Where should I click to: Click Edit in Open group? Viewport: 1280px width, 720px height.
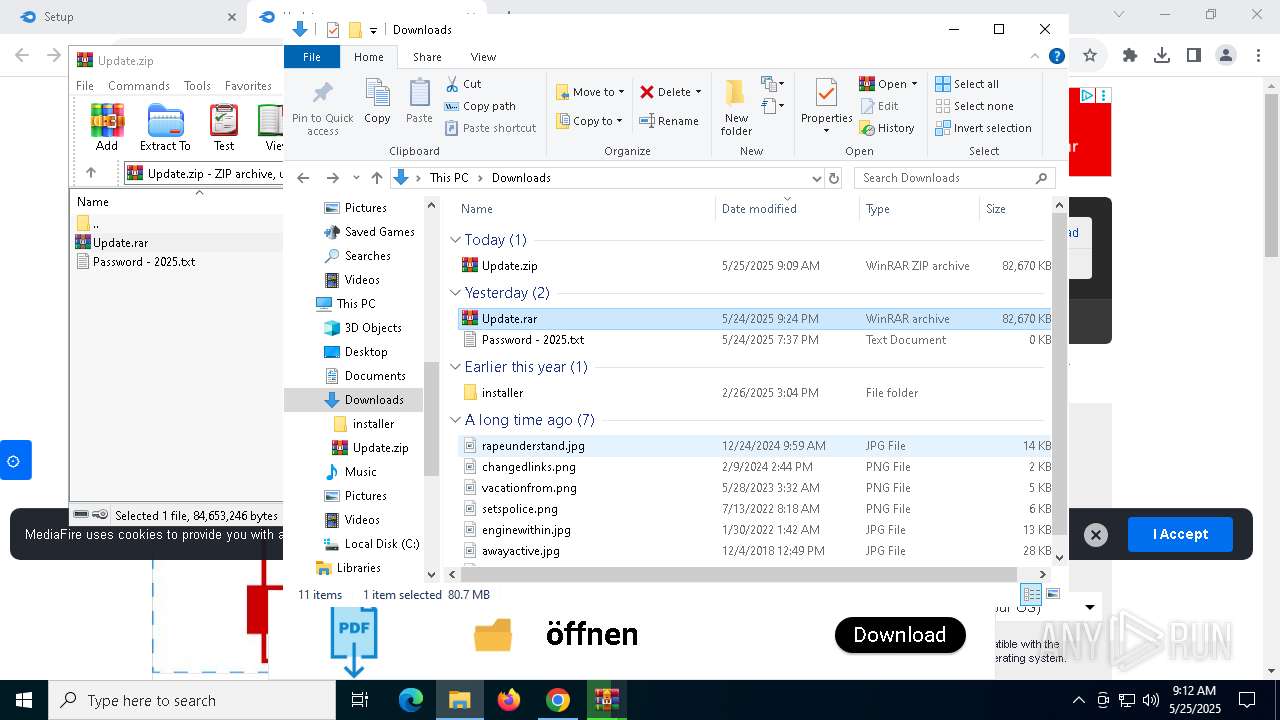click(879, 106)
